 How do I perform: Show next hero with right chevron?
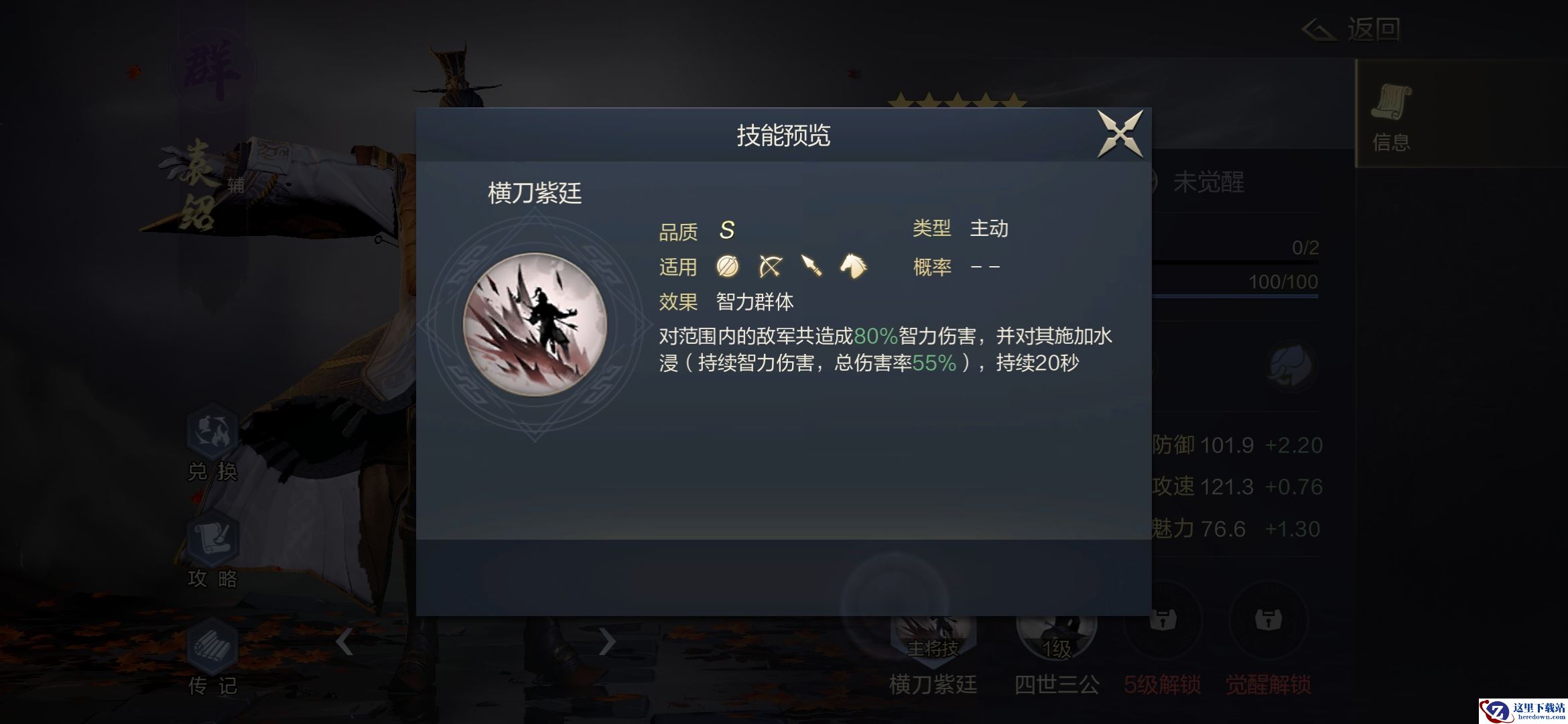click(606, 642)
